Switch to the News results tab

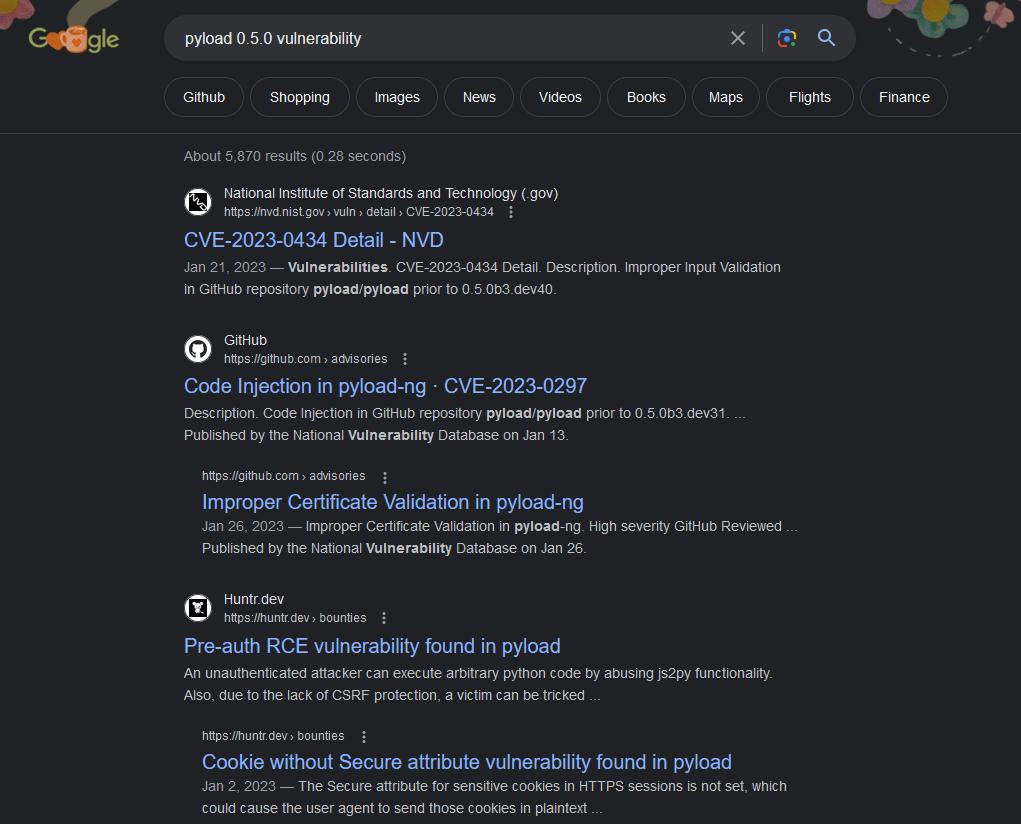tap(479, 97)
